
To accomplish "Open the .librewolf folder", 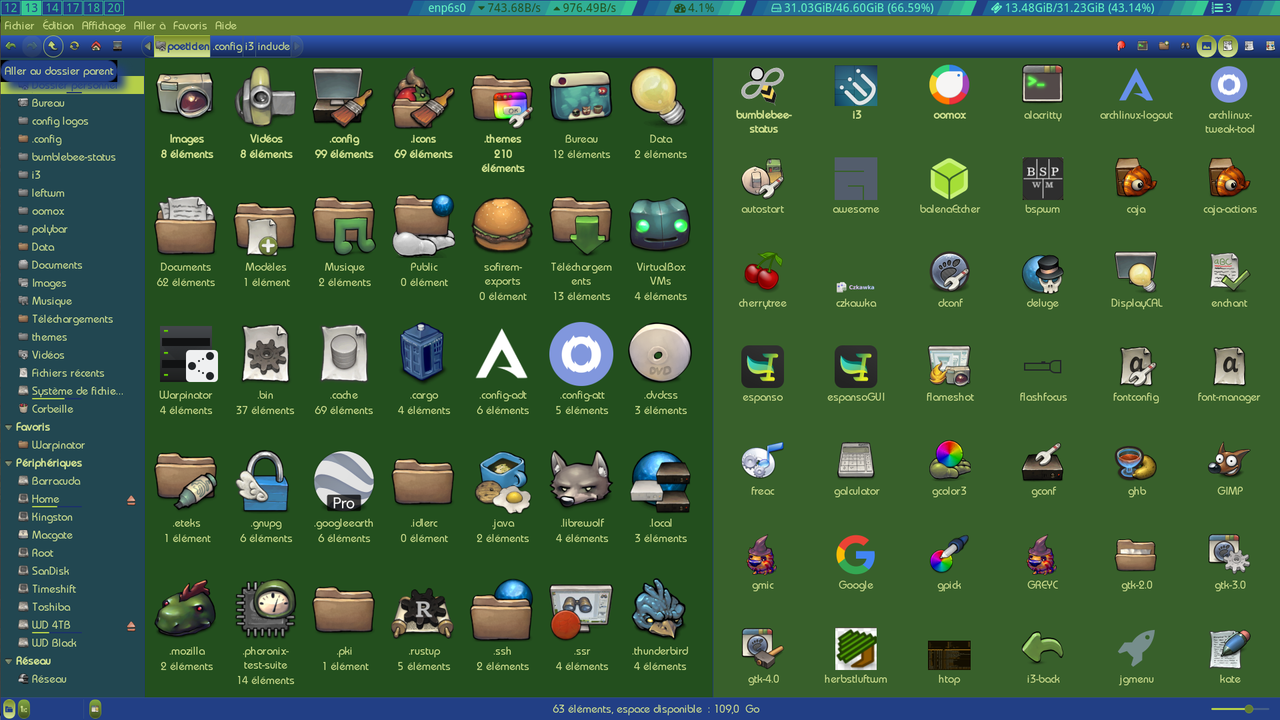I will point(581,498).
